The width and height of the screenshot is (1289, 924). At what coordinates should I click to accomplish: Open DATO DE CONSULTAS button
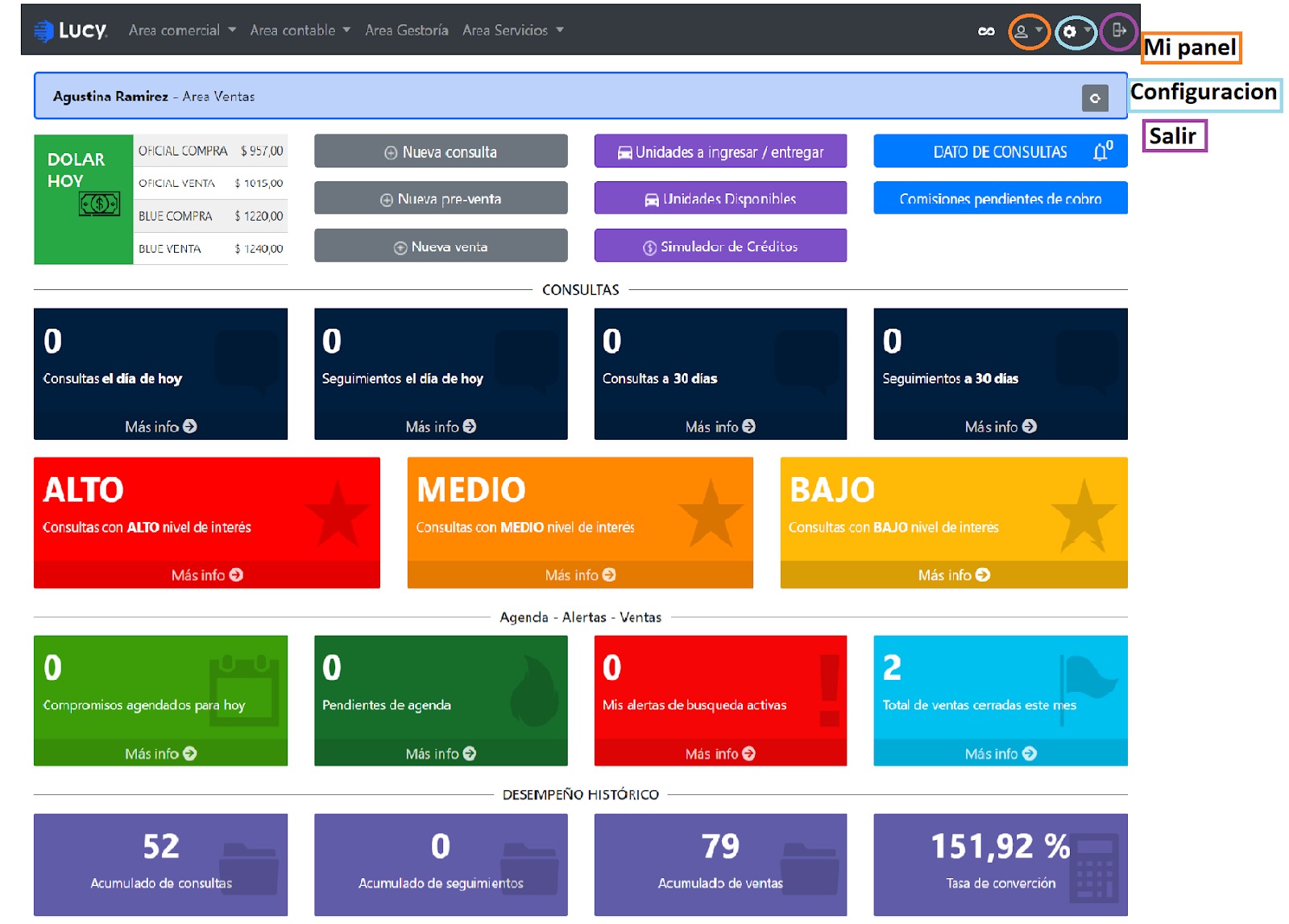1001,151
